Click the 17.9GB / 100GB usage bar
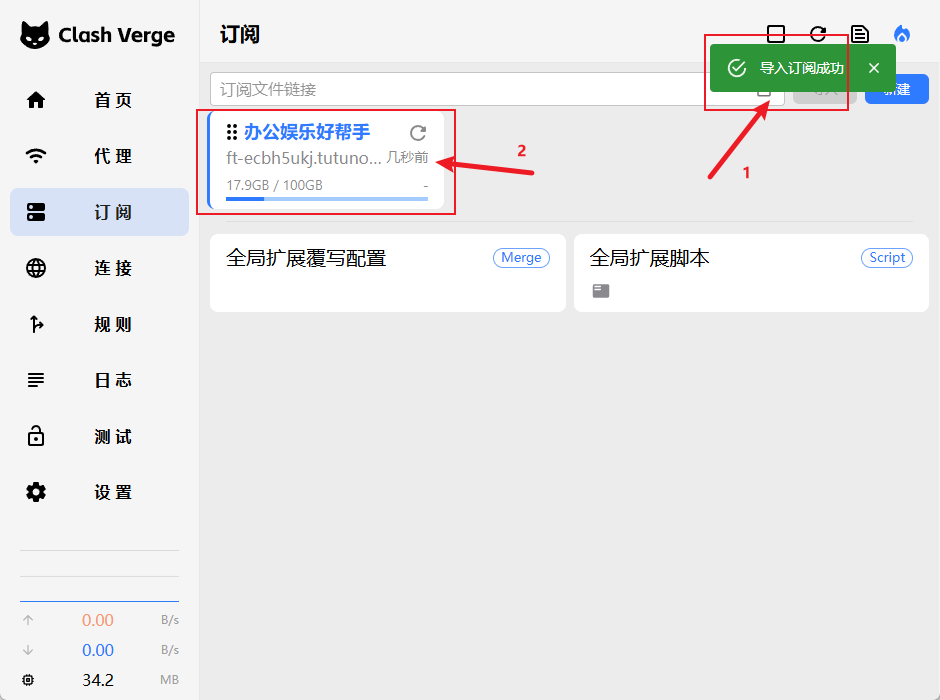Image resolution: width=940 pixels, height=700 pixels. 326,199
